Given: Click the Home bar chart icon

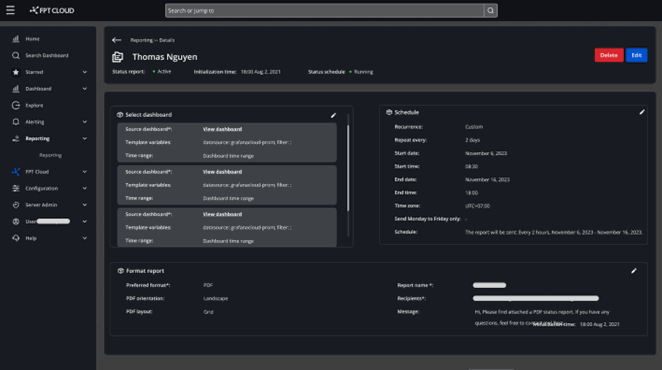Looking at the screenshot, I should [x=16, y=39].
